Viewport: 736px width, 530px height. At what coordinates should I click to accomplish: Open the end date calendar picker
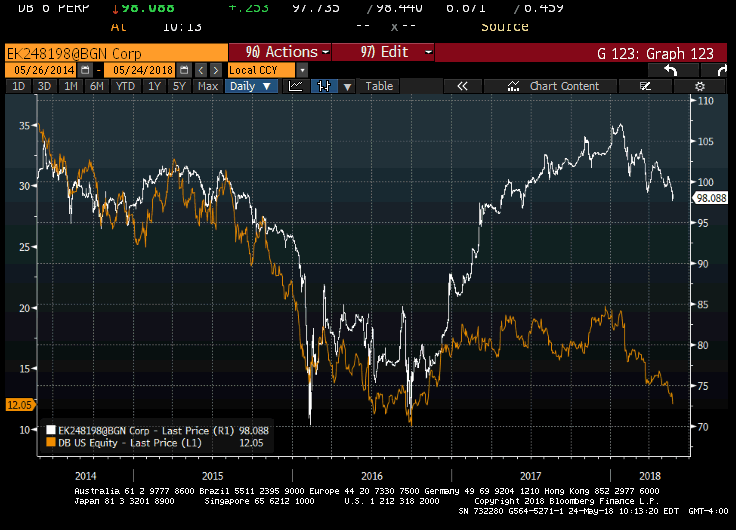(184, 70)
